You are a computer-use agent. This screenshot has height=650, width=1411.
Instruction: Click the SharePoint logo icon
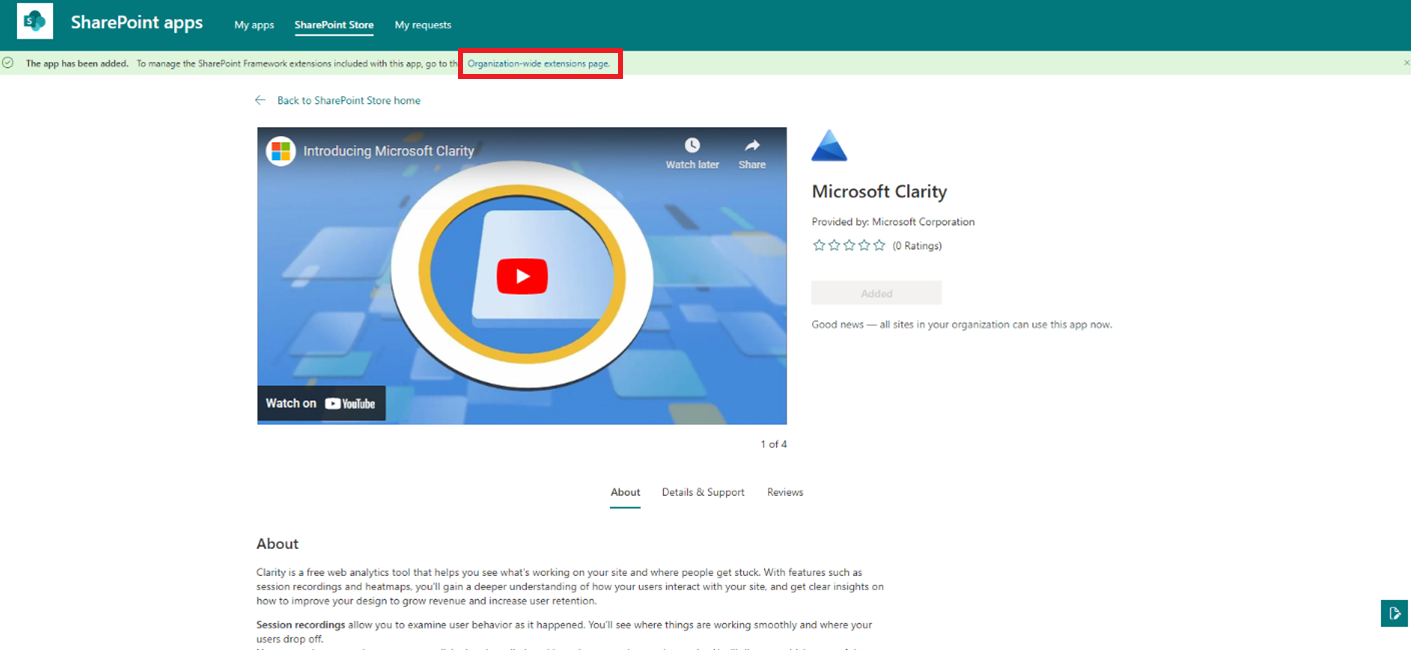[35, 21]
